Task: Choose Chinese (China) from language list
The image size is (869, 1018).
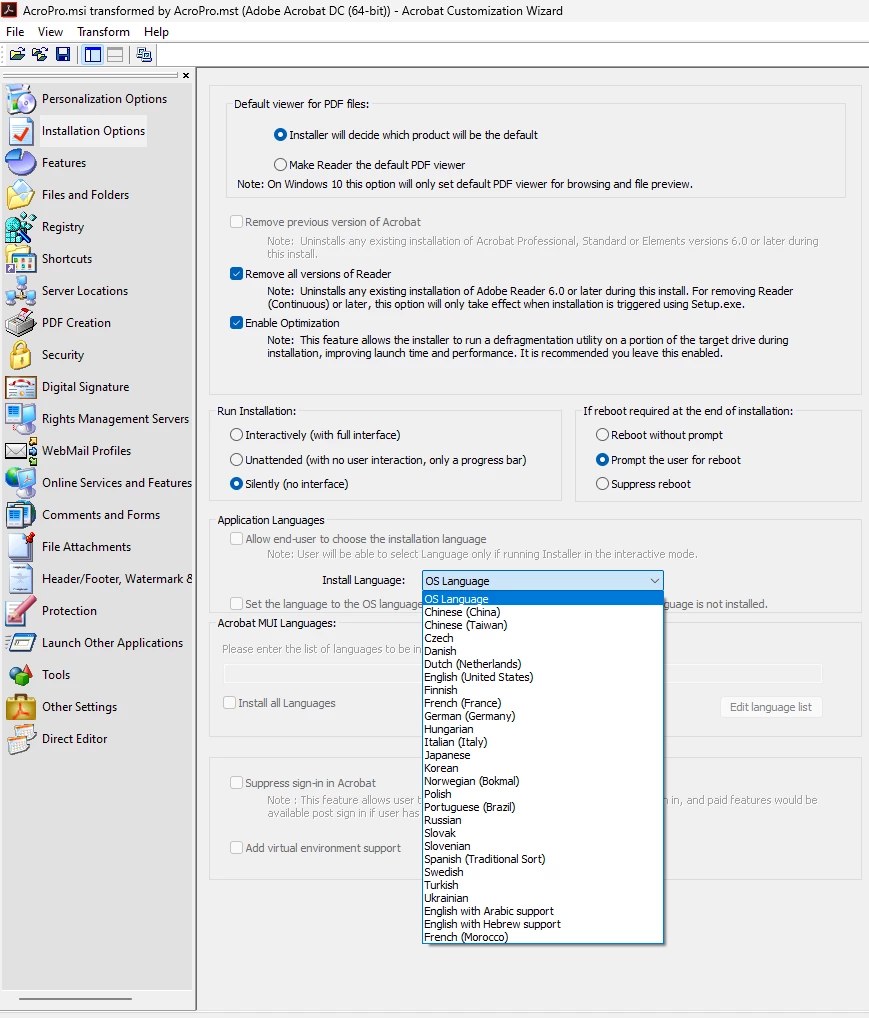Action: (543, 612)
